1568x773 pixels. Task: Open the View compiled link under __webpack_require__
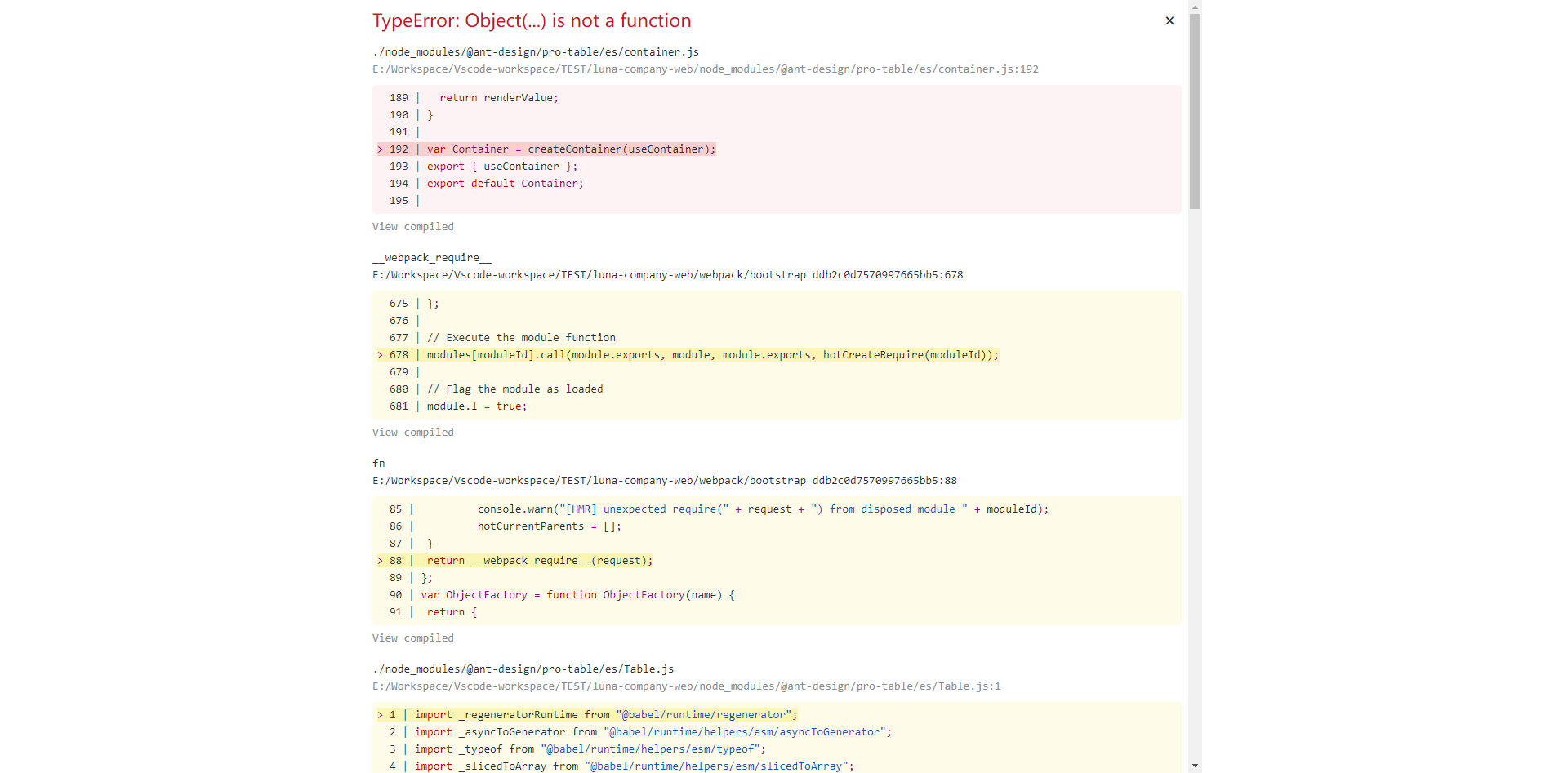click(412, 432)
